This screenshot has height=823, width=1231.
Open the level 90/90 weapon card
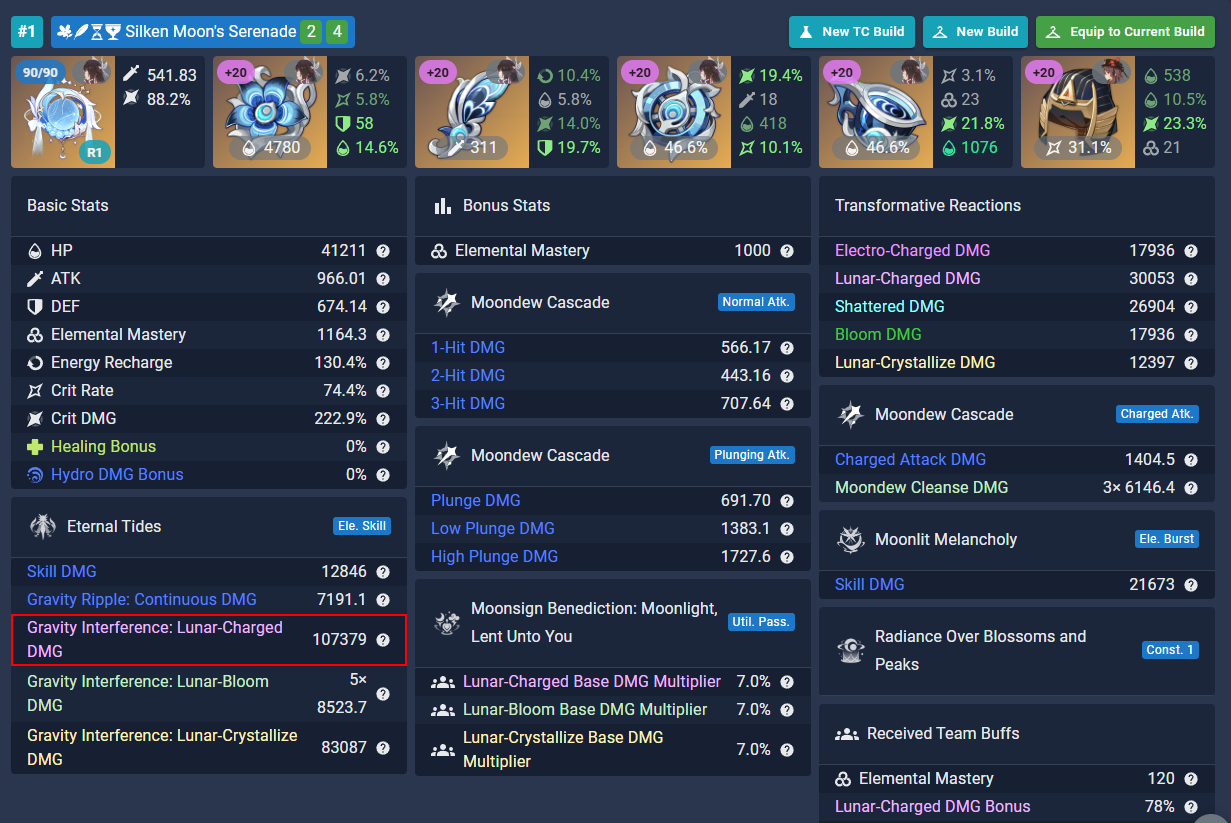(63, 112)
